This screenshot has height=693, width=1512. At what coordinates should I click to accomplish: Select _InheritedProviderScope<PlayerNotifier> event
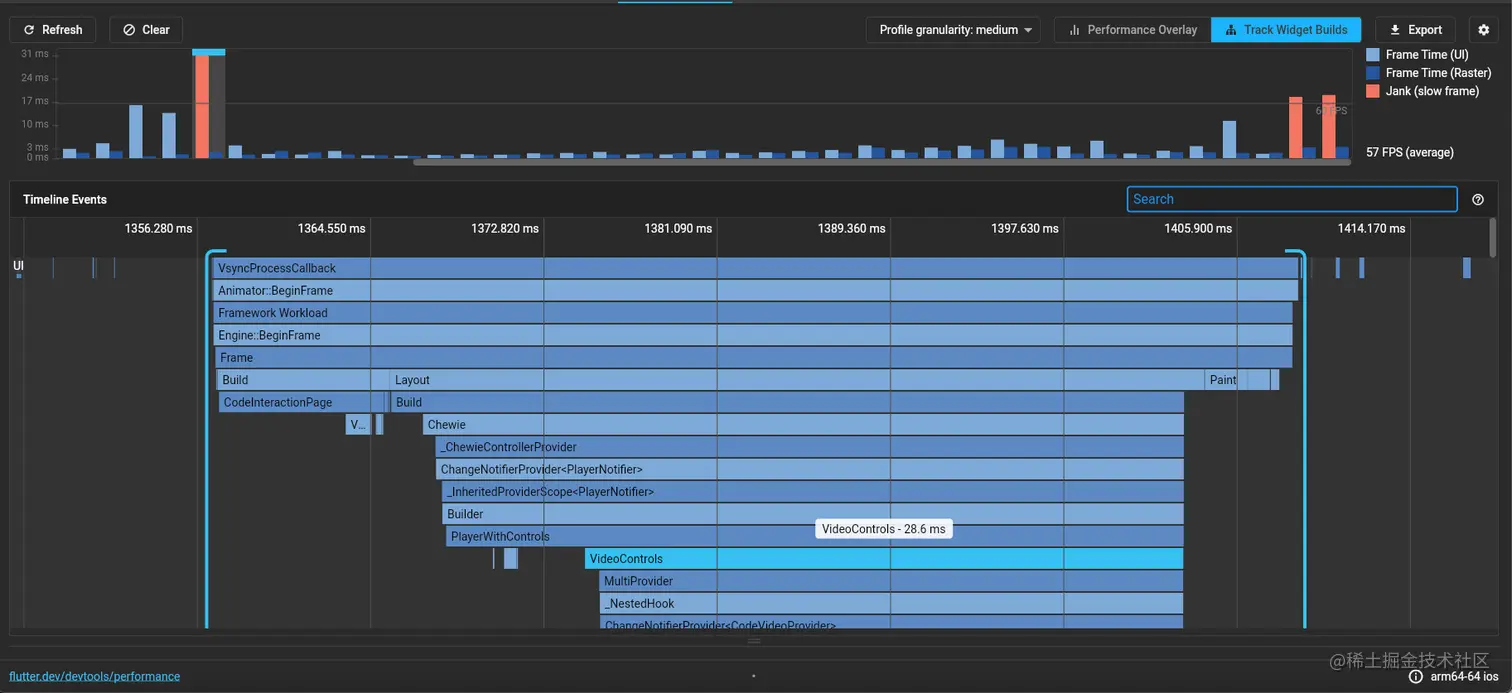[x=813, y=491]
